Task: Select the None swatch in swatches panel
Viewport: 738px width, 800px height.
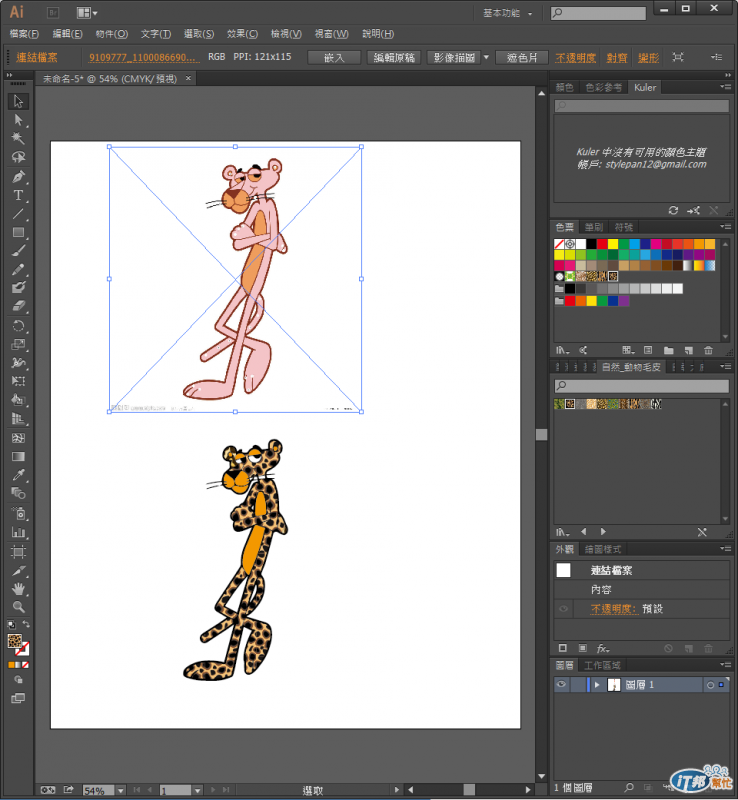Action: click(559, 244)
